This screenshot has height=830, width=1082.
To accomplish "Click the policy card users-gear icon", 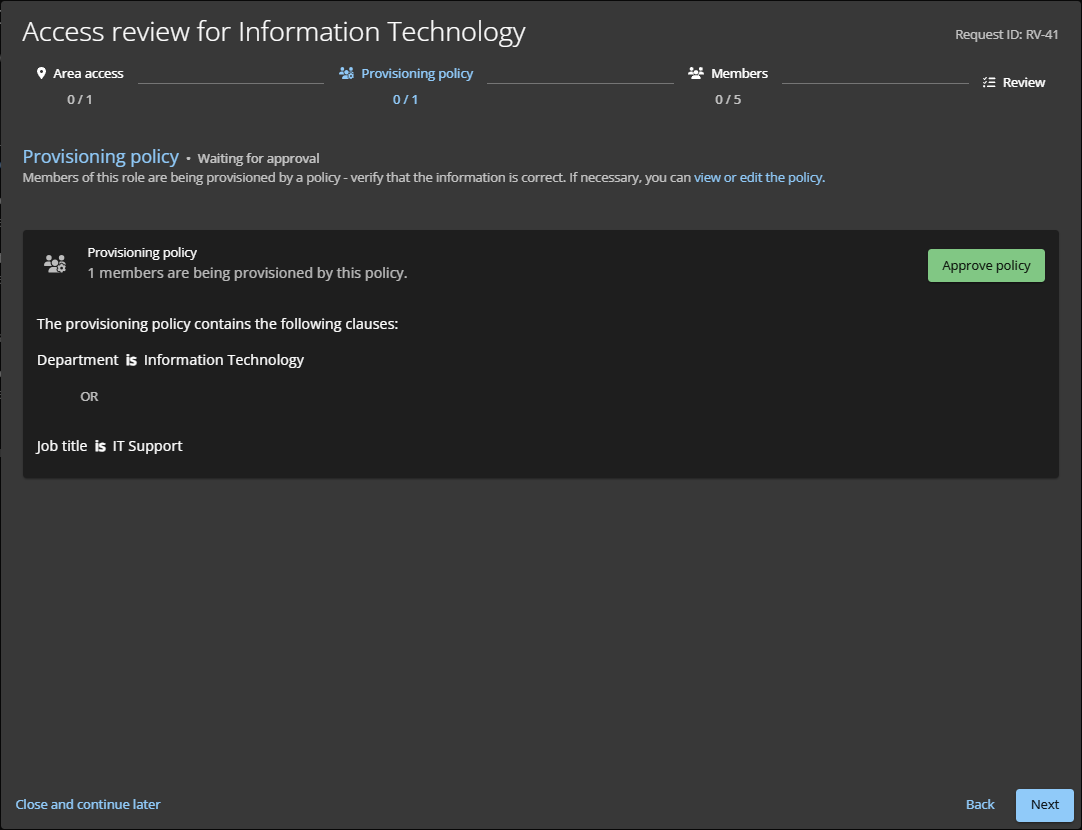I will [x=55, y=264].
